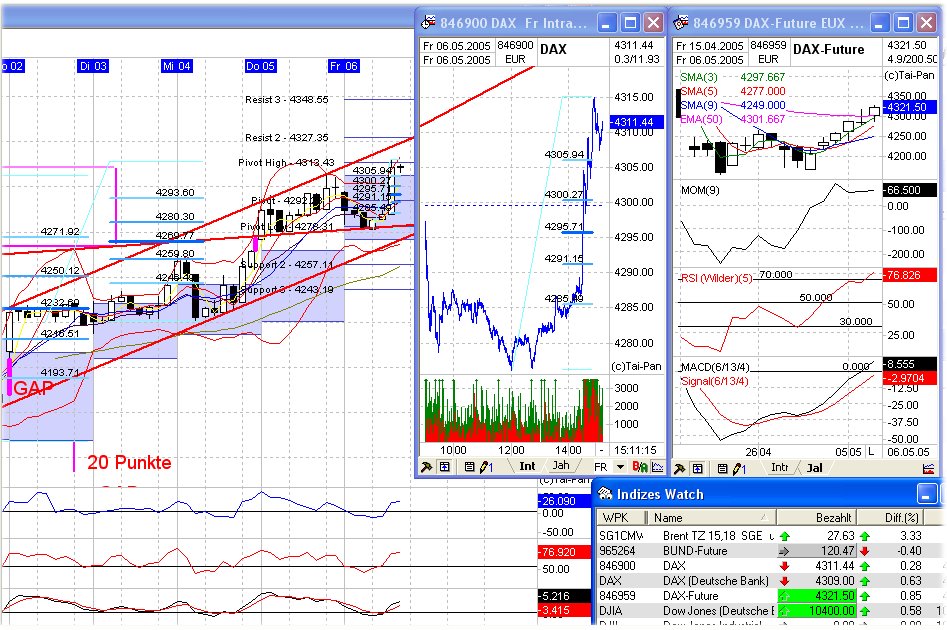The image size is (947, 630).
Task: Click the red-green B/A icon in DAX intraday toolbar
Action: tap(640, 466)
